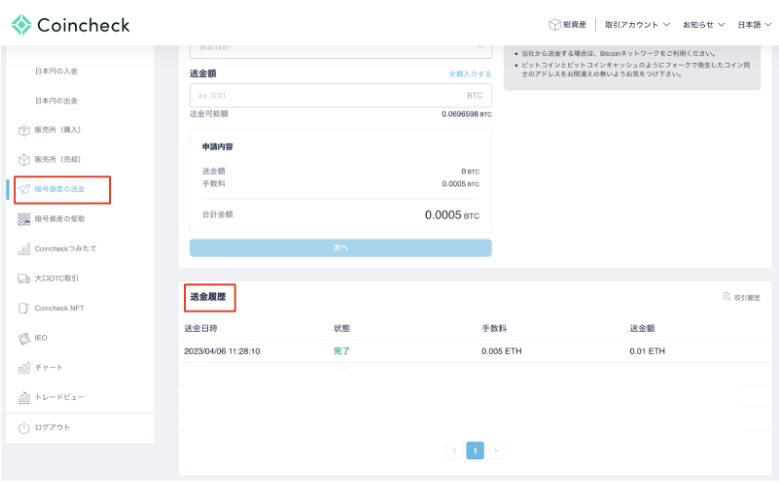Screen dimensions: 779x483
Task: Open the 日本語 language dropdown
Action: tap(757, 25)
